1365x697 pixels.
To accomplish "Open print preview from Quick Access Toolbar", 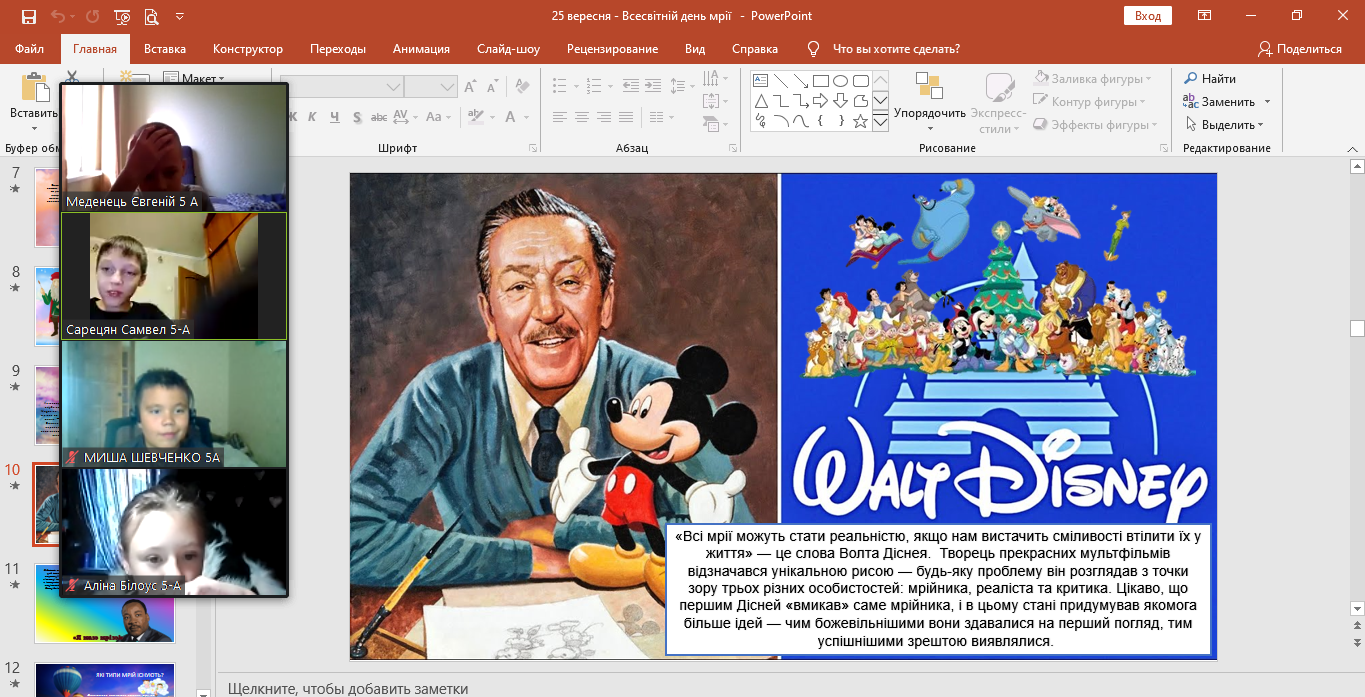I will point(151,16).
